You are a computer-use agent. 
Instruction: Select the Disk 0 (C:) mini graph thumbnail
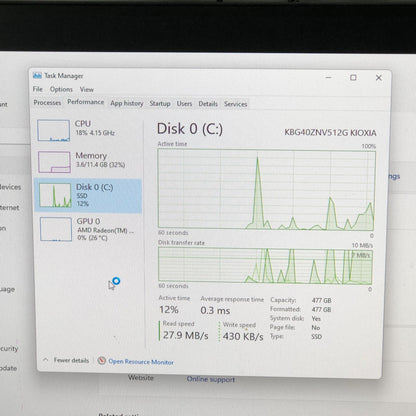click(55, 195)
